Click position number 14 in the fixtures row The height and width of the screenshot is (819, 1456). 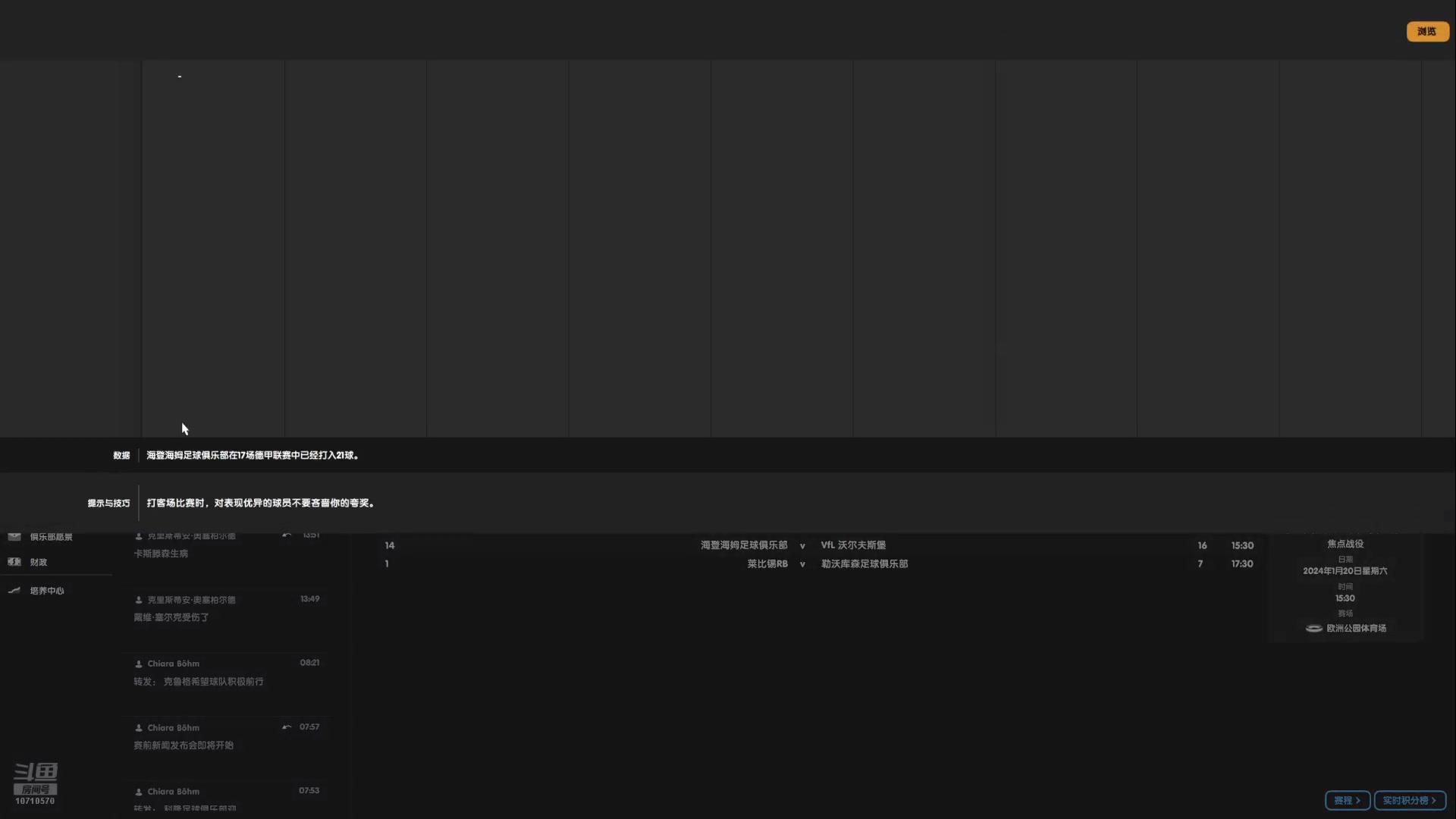point(390,545)
